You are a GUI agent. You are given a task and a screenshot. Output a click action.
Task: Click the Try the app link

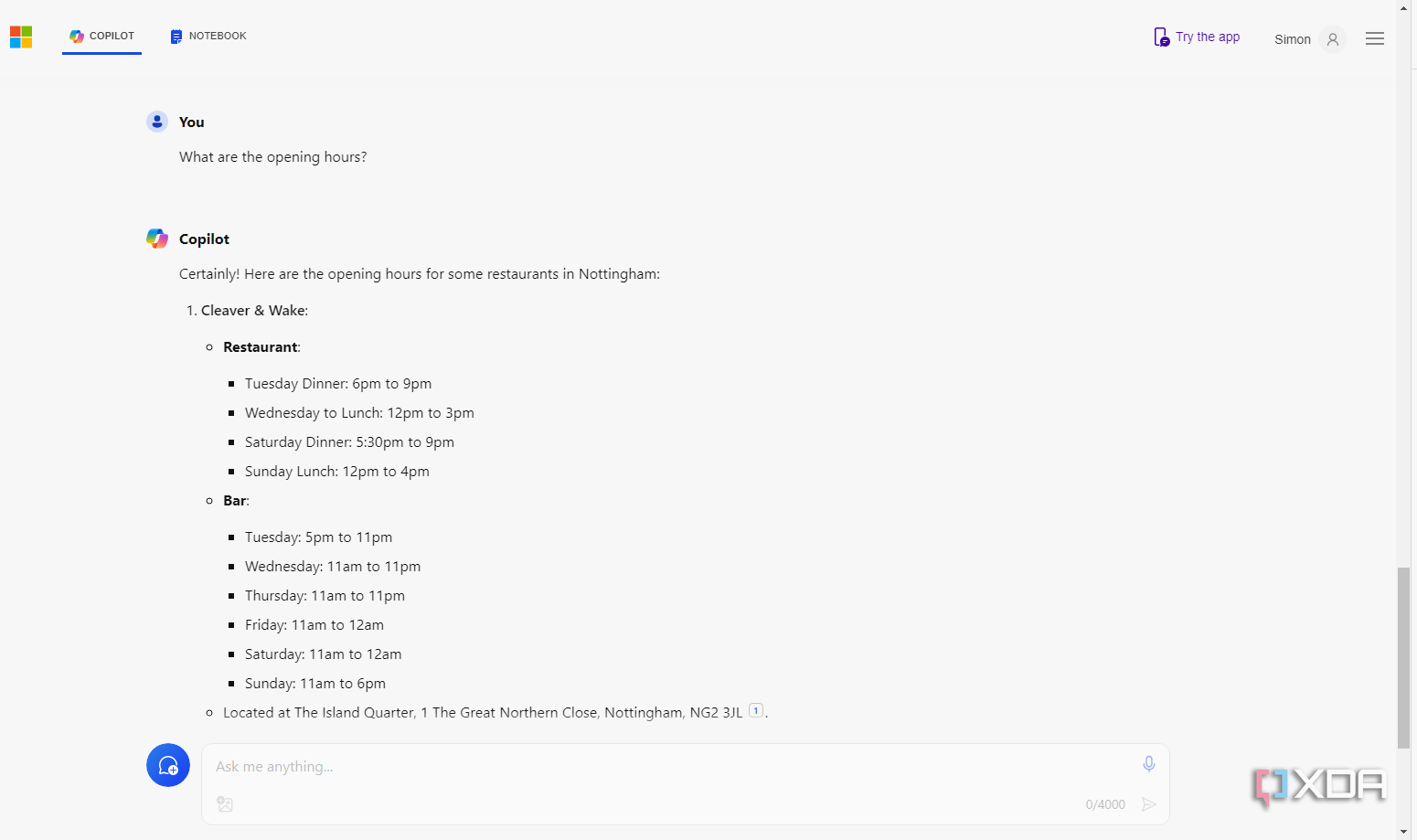click(x=1197, y=37)
